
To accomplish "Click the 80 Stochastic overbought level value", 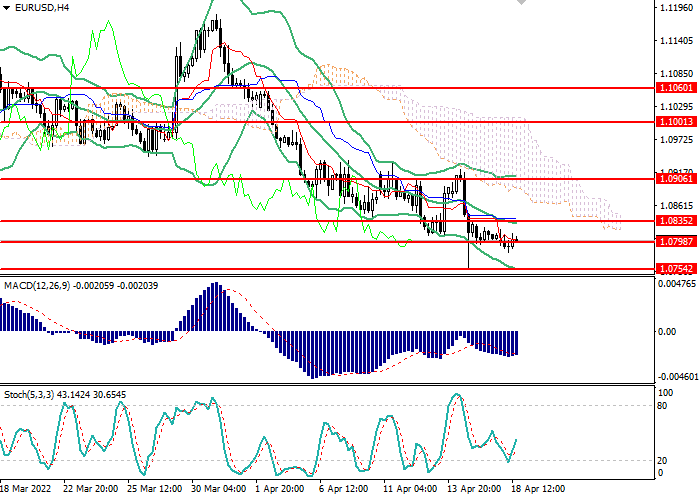I will (662, 406).
